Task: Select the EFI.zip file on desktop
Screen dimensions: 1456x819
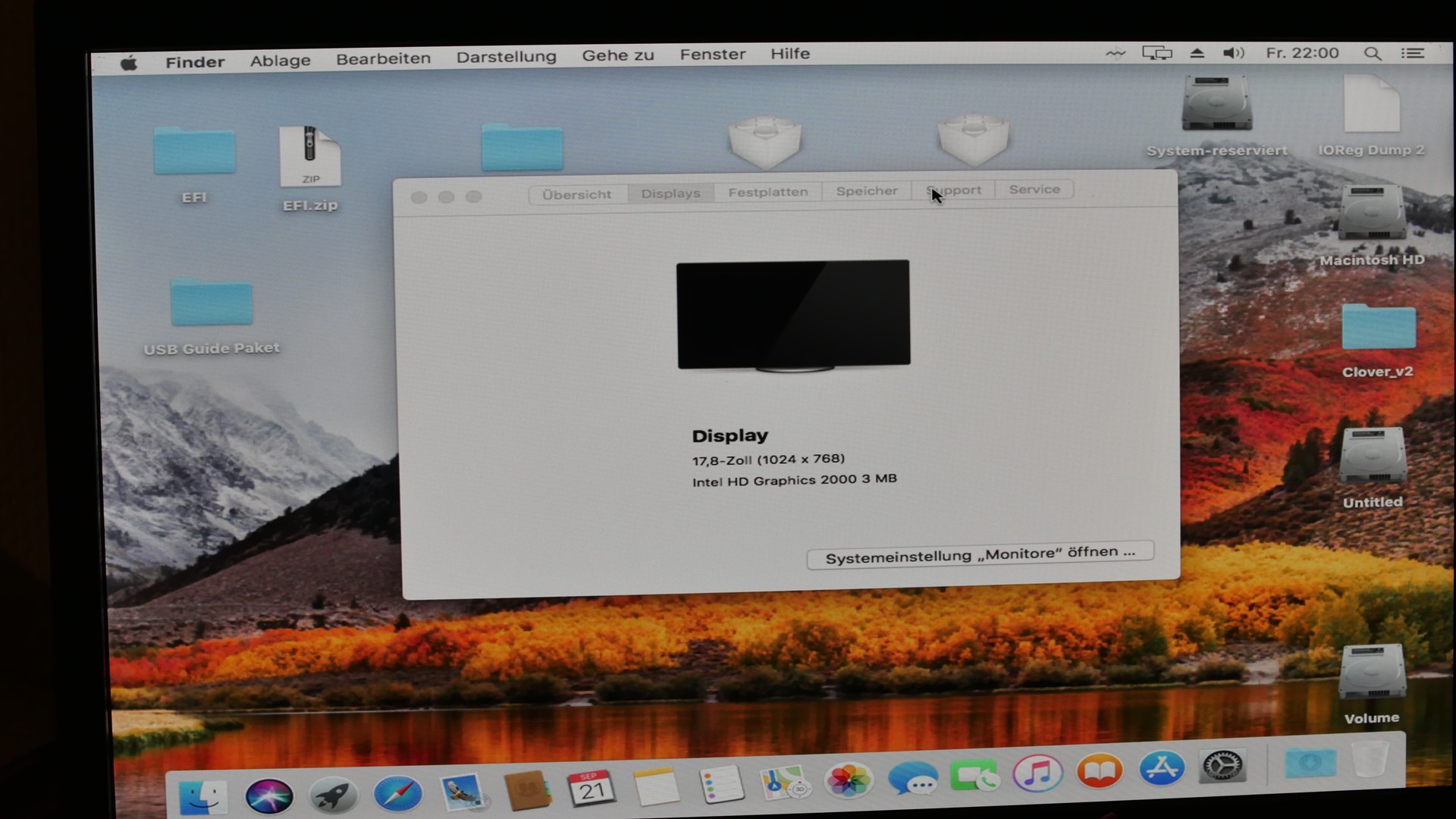Action: point(309,158)
